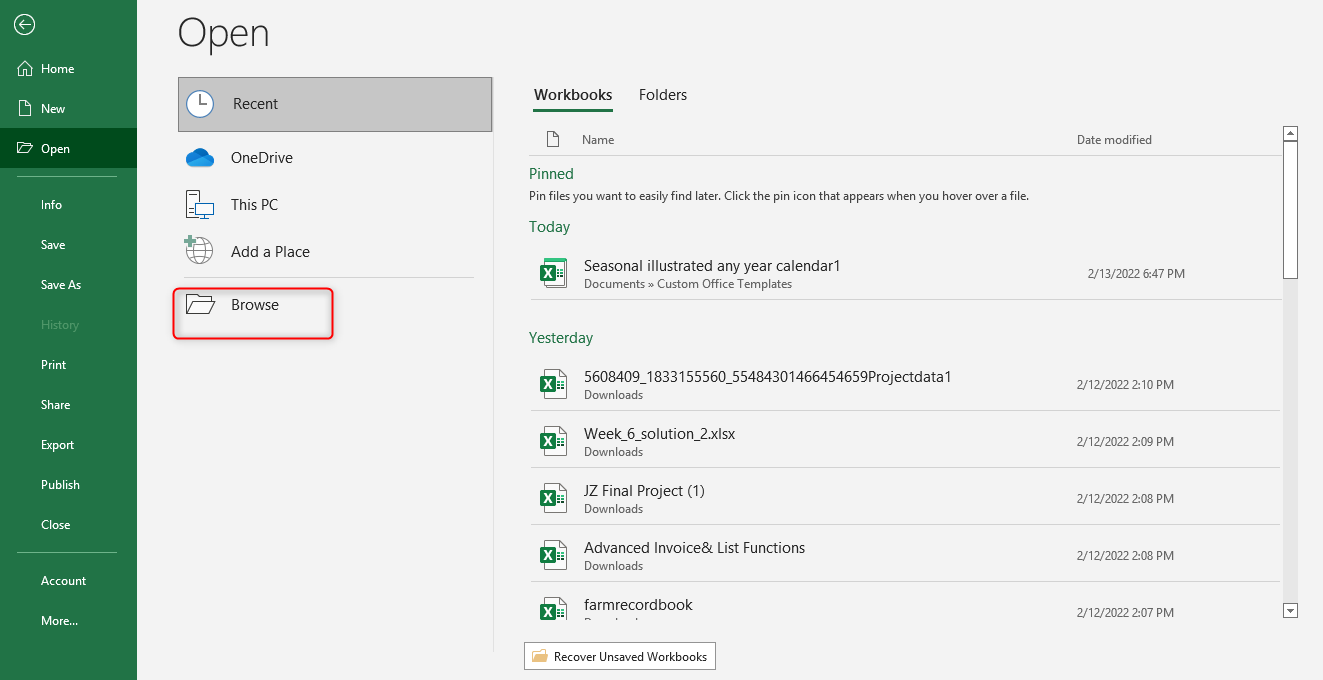
Task: Open Seasonal illustrated any year calendar1 file
Action: (x=712, y=266)
